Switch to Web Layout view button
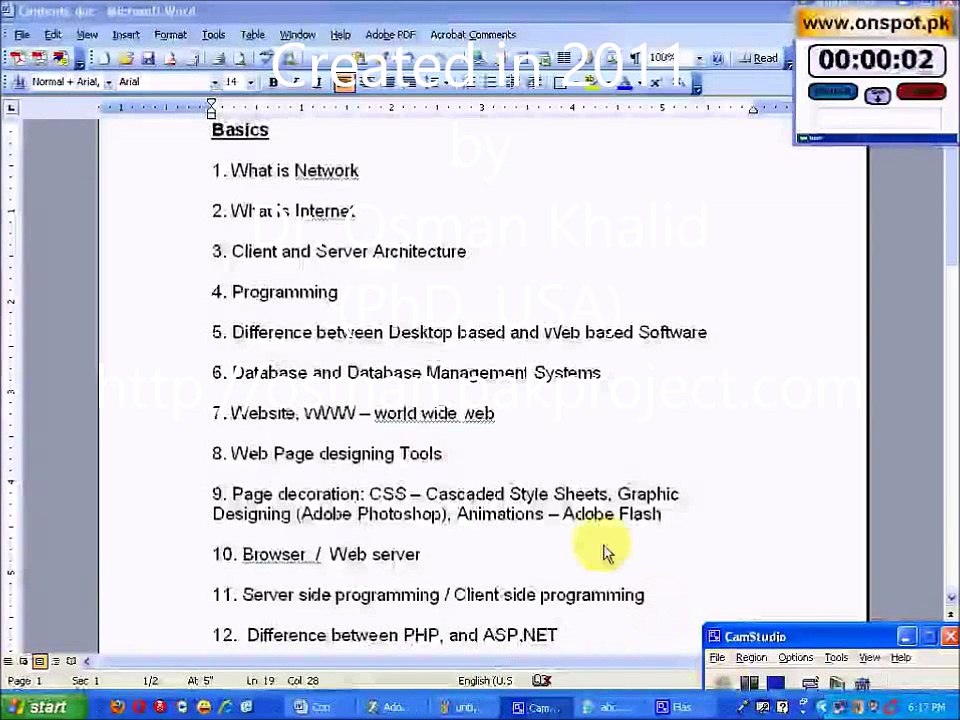 (x=23, y=661)
